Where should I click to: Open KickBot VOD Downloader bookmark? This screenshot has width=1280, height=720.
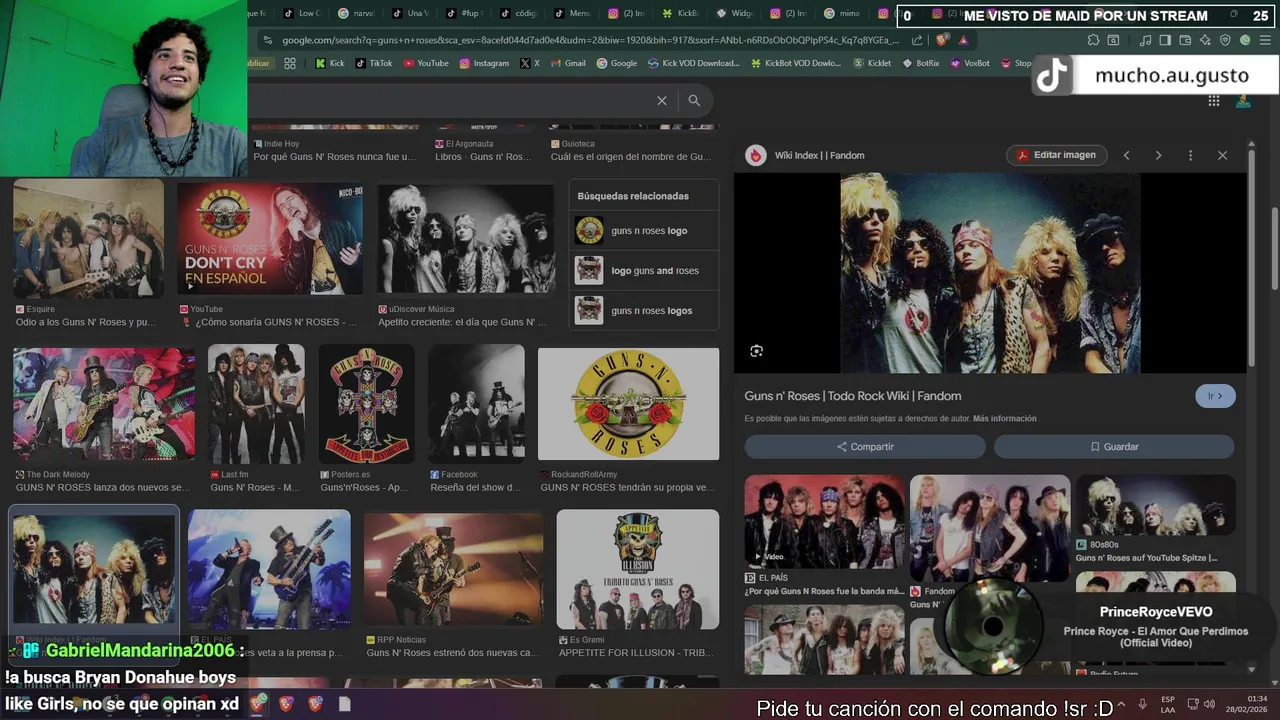795,63
